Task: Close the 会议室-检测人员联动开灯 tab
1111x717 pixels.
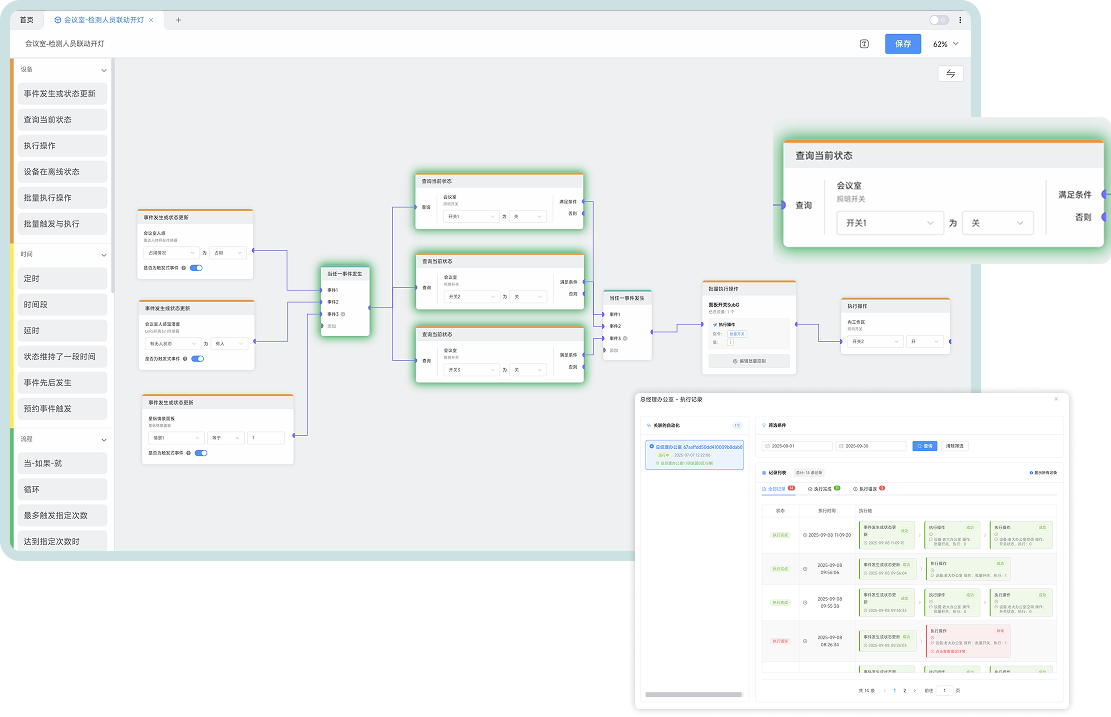Action: pyautogui.click(x=151, y=20)
